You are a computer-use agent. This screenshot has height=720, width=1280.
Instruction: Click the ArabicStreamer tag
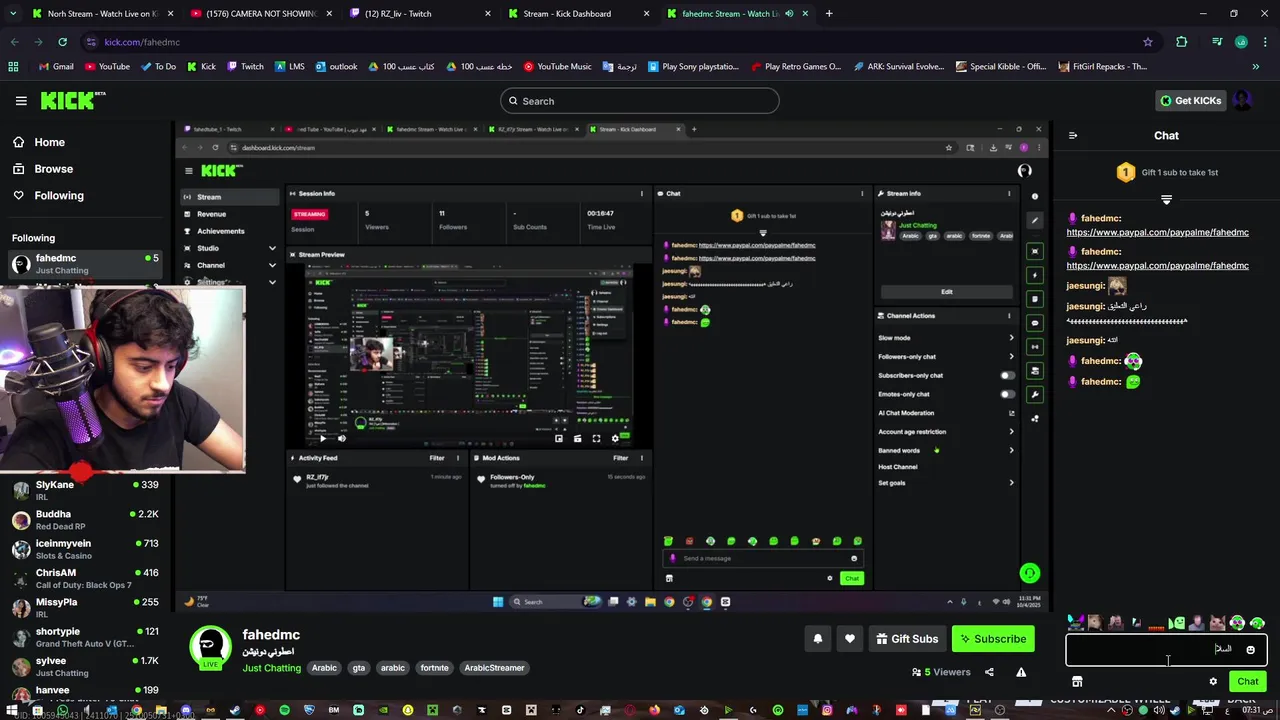coord(494,668)
